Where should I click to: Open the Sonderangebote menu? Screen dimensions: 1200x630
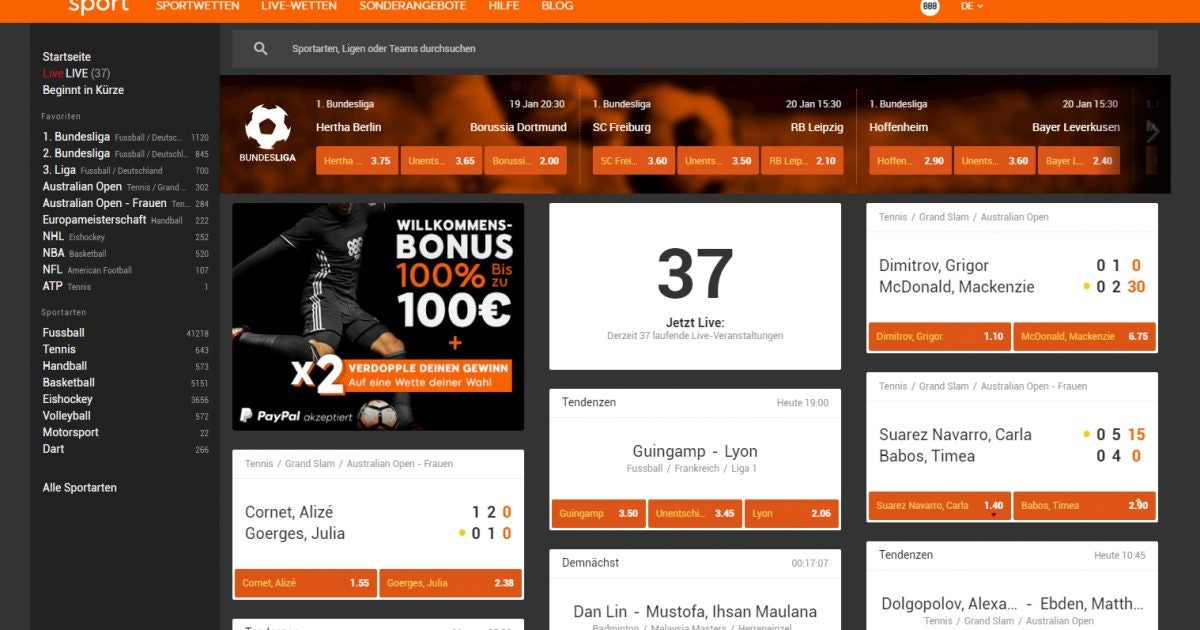click(413, 6)
